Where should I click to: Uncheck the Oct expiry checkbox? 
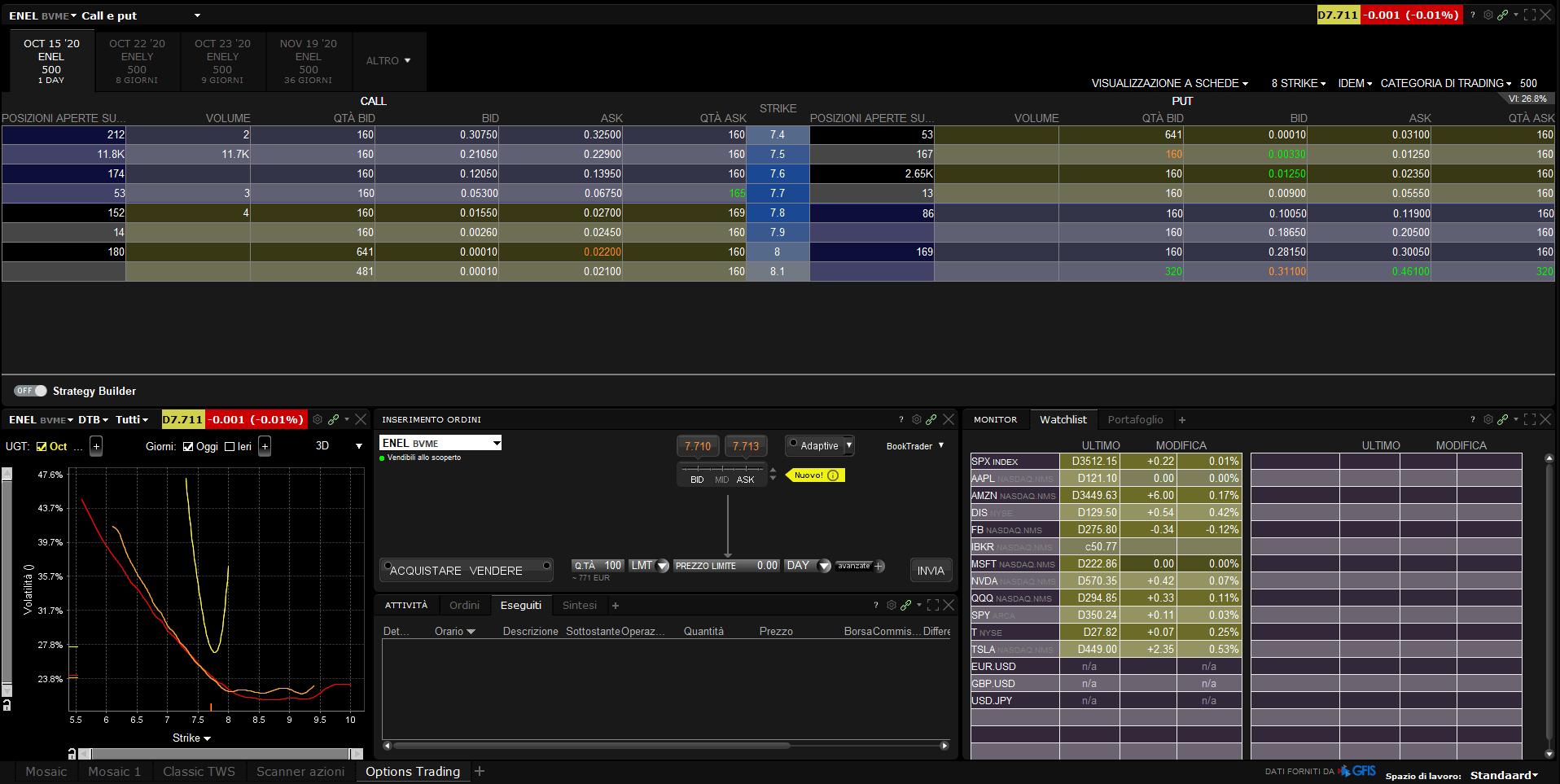(x=42, y=446)
